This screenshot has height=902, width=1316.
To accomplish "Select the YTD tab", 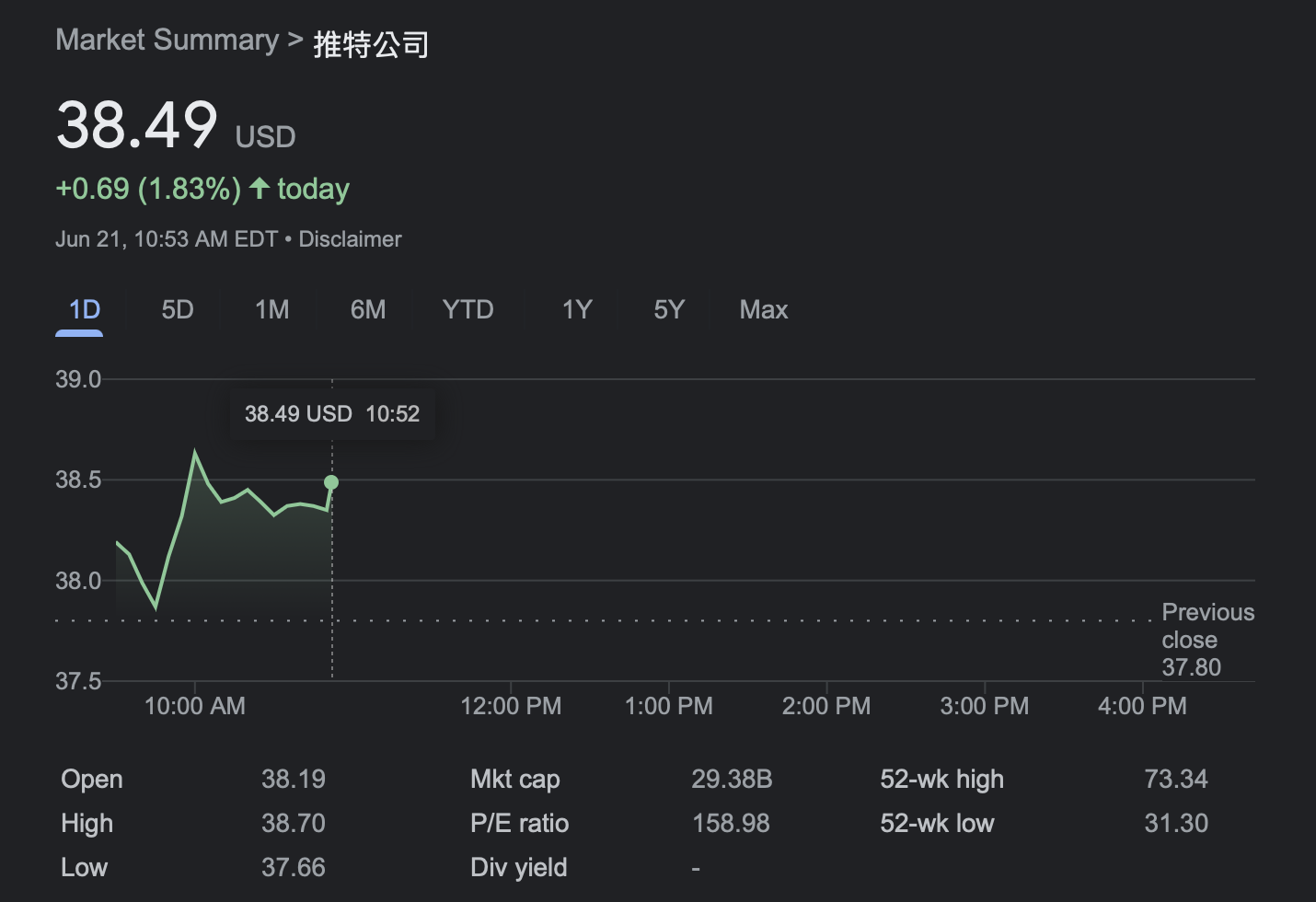I will pyautogui.click(x=468, y=309).
